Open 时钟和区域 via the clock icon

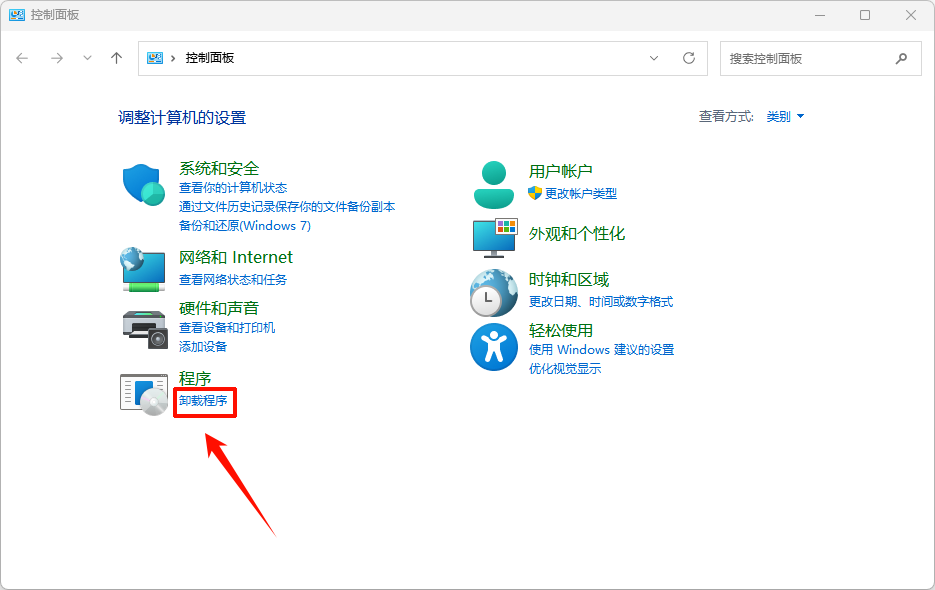493,293
